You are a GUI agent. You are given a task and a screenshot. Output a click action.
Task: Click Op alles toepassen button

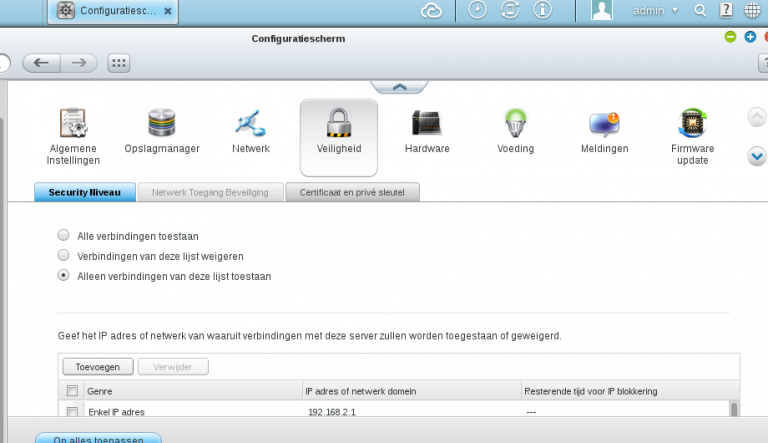pyautogui.click(x=98, y=438)
